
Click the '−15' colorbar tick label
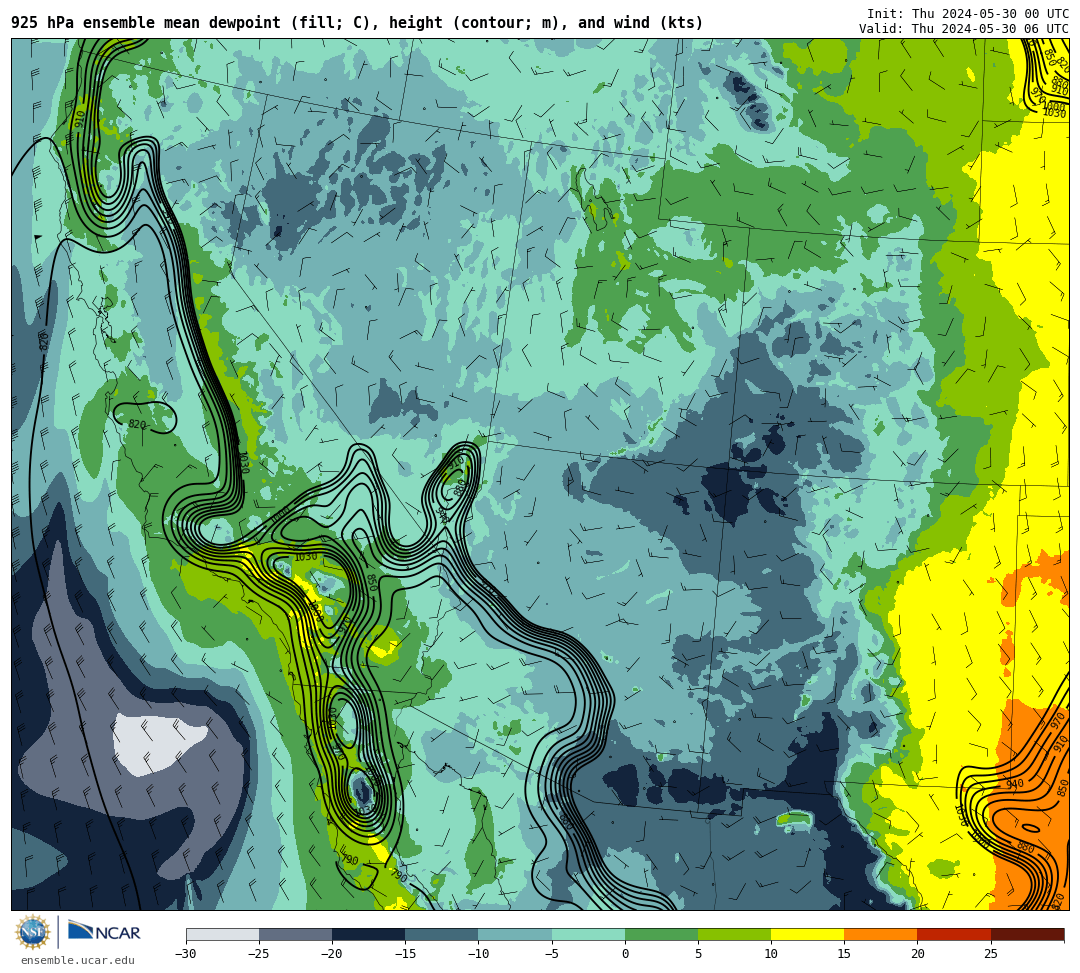click(x=405, y=954)
